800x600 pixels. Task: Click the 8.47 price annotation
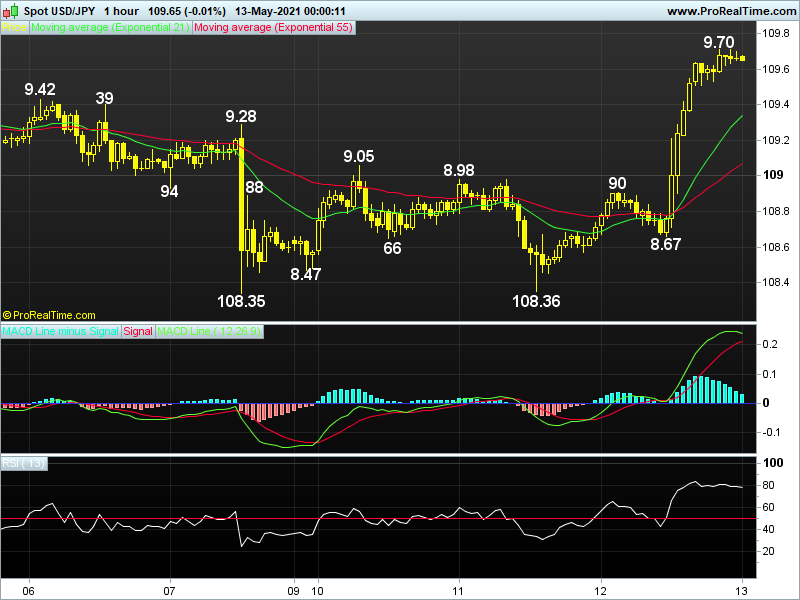pos(306,274)
